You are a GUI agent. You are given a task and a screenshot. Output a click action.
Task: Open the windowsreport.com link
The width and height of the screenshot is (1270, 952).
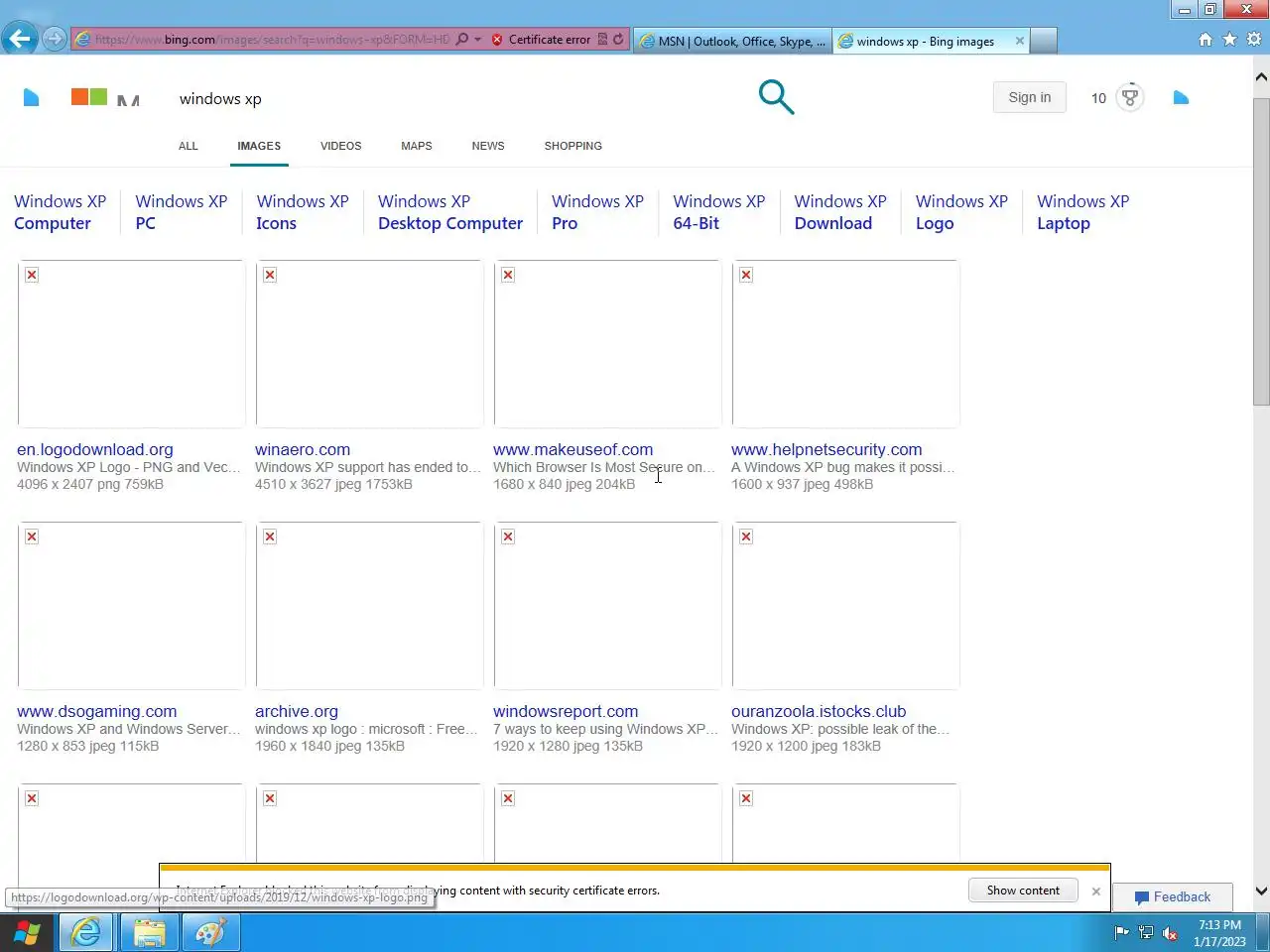tap(566, 711)
